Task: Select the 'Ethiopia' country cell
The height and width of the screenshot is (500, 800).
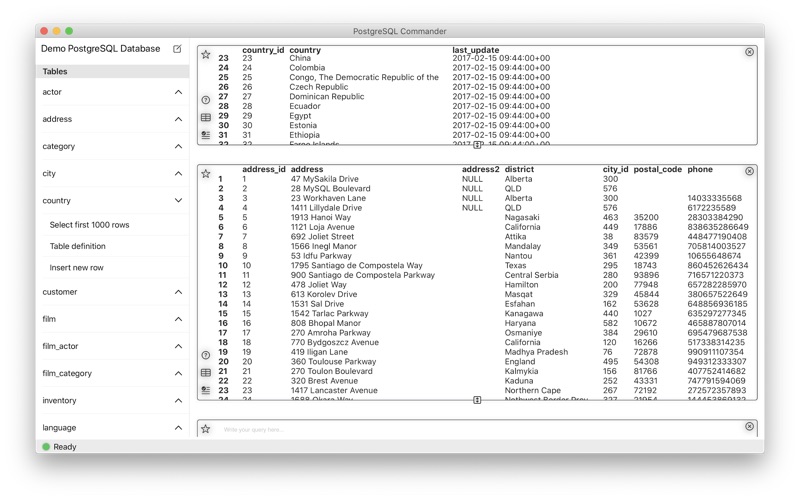Action: coord(304,135)
